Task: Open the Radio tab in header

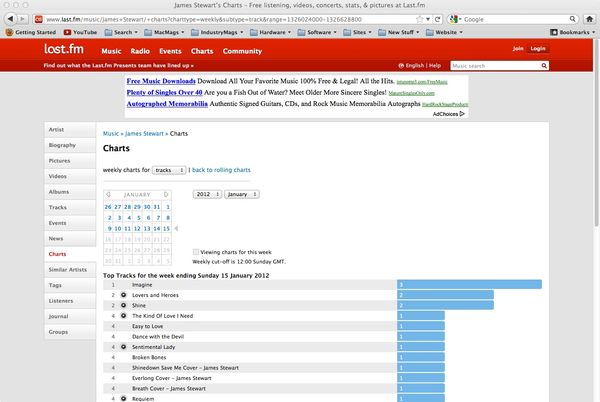Action: (x=140, y=50)
